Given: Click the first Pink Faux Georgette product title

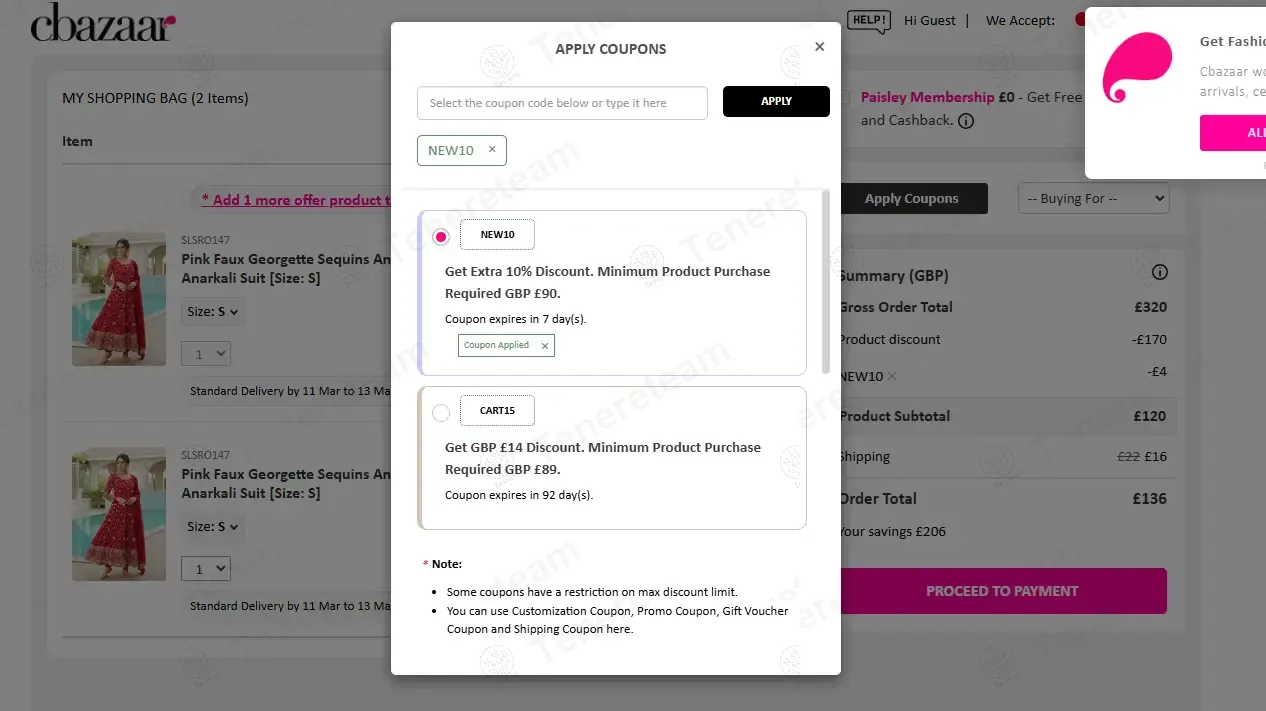Looking at the screenshot, I should [286, 268].
